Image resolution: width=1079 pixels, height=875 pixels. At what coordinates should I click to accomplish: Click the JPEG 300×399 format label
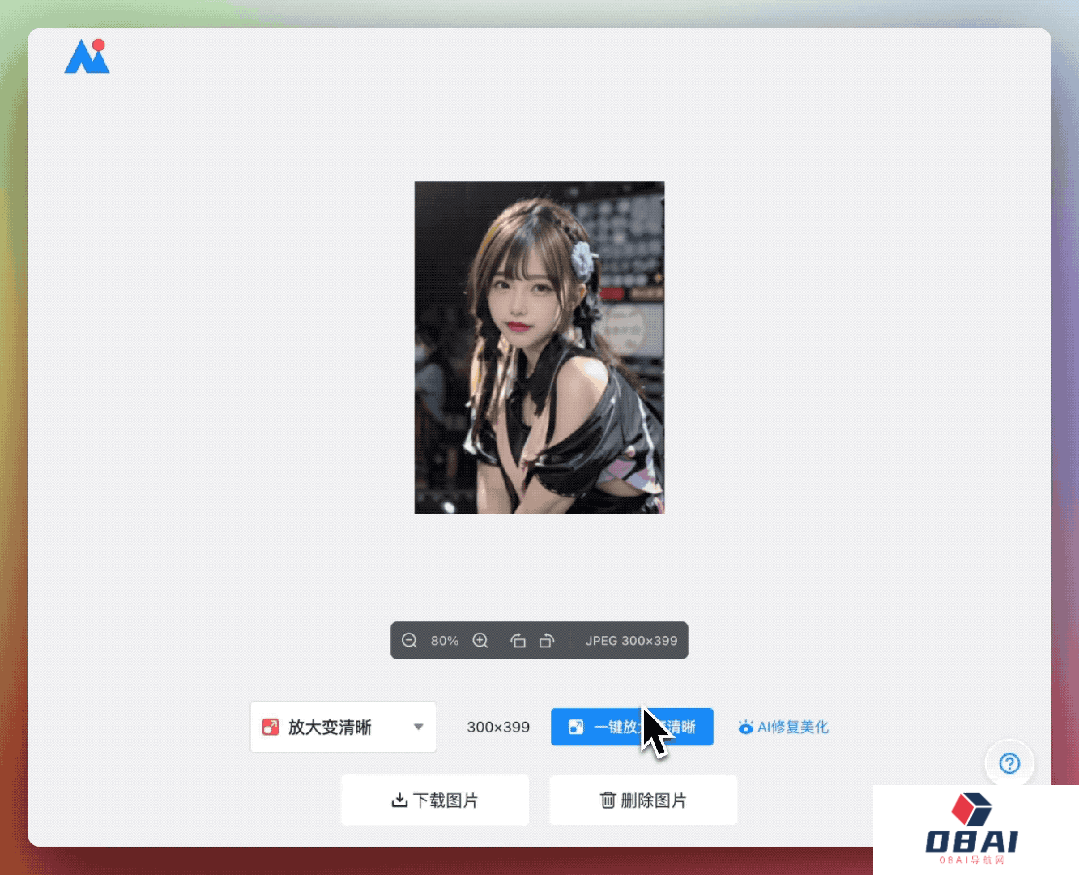630,641
